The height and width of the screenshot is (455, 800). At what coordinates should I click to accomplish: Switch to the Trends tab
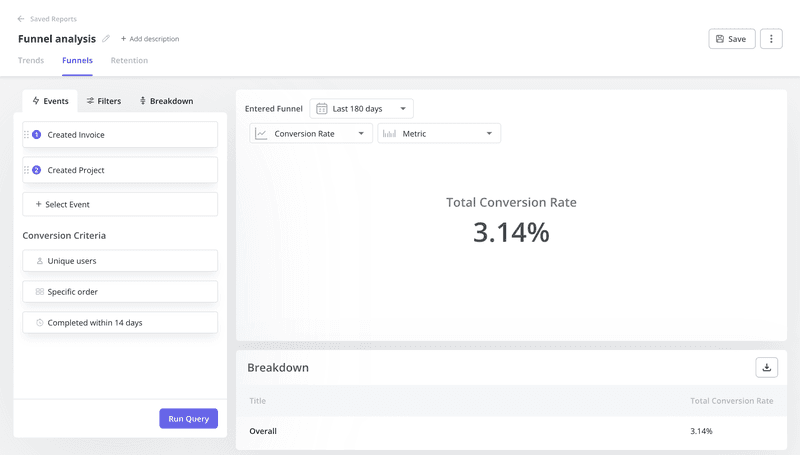click(31, 61)
